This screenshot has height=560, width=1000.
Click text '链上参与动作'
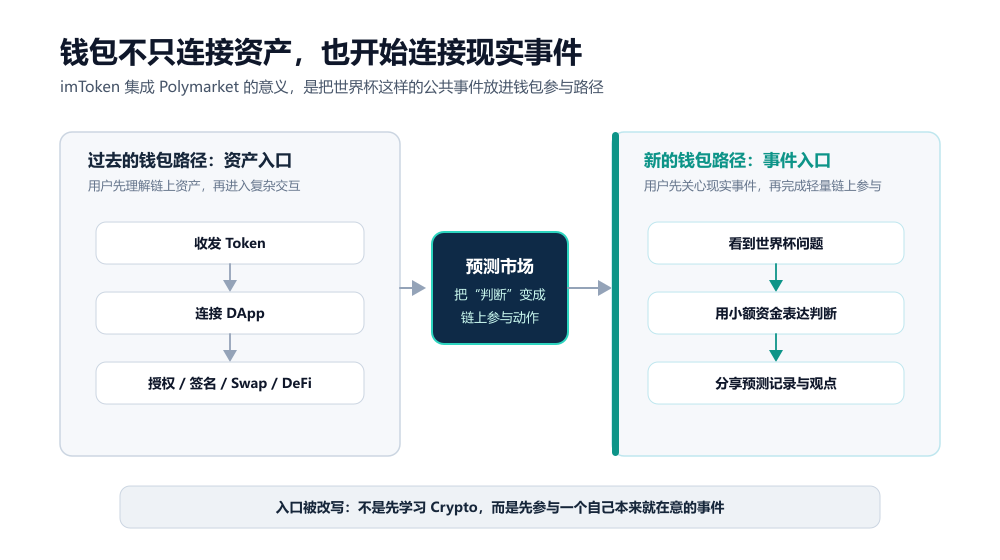499,317
